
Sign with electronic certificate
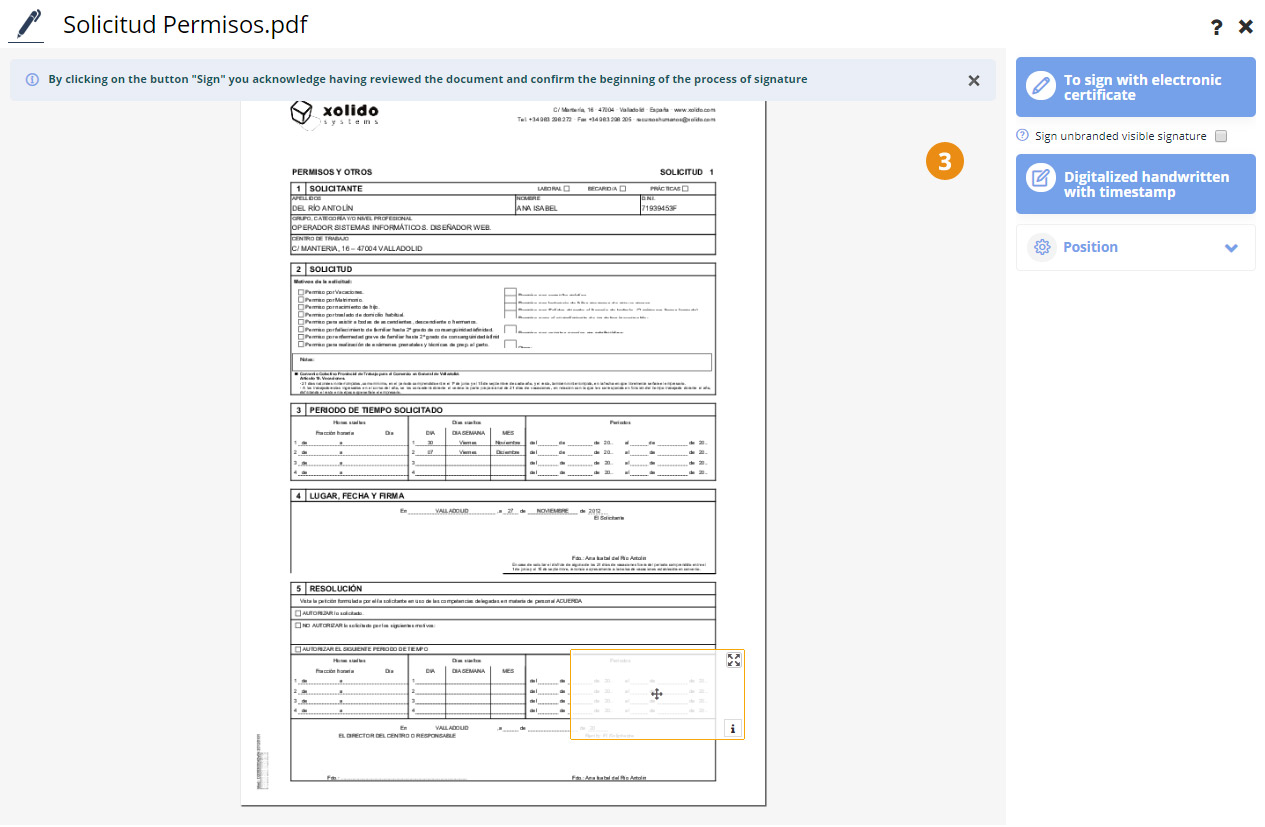click(1135, 87)
